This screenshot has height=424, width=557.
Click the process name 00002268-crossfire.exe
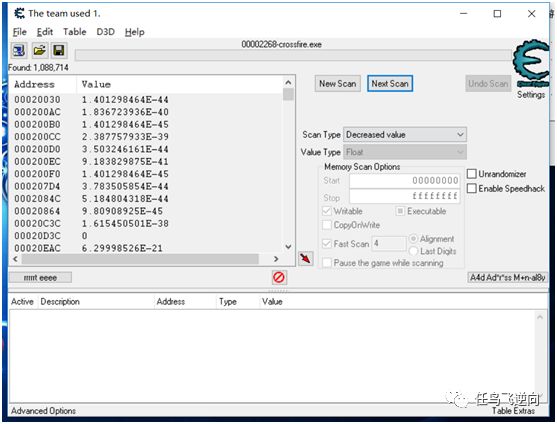click(282, 45)
